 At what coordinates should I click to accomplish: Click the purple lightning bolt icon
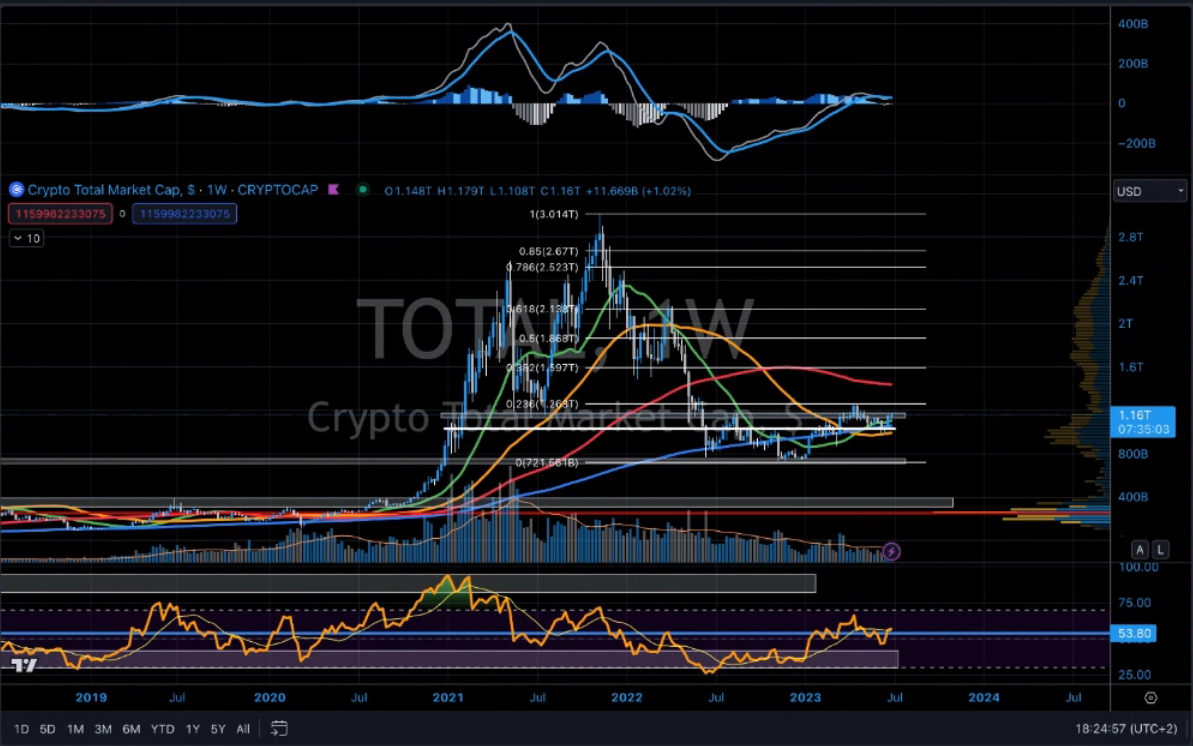[892, 551]
